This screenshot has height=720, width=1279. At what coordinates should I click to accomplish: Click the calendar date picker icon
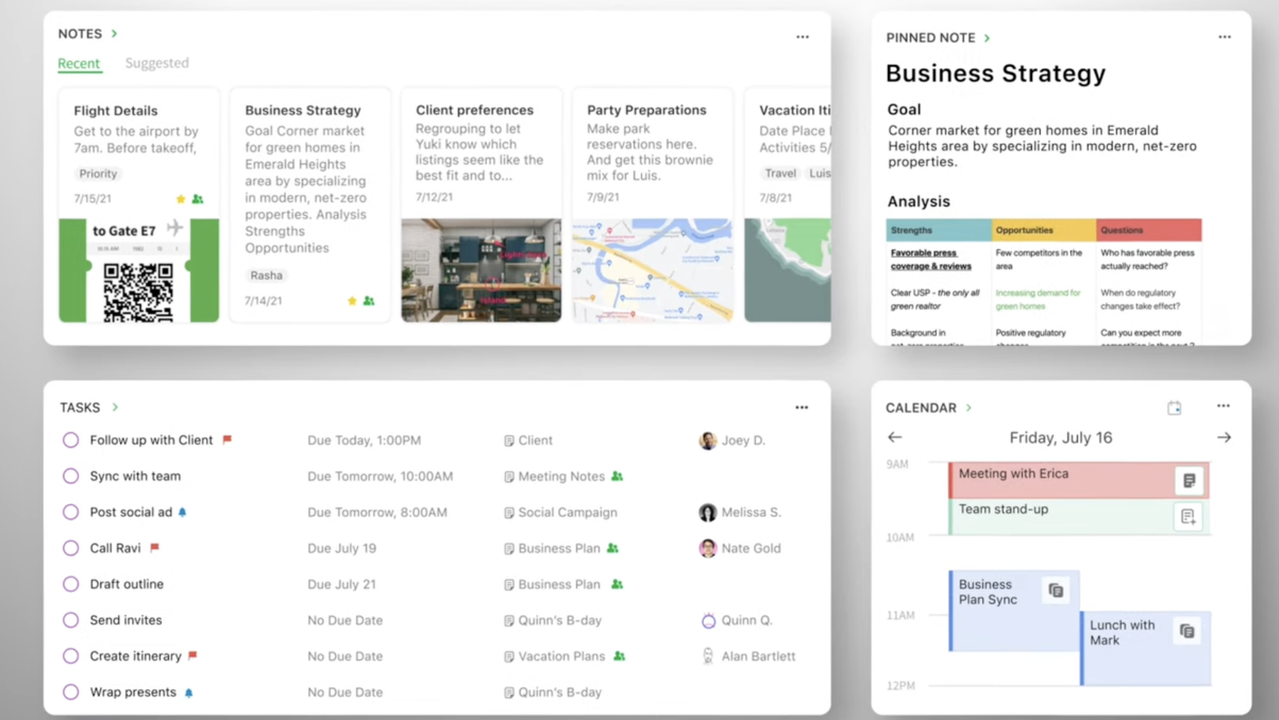tap(1174, 408)
